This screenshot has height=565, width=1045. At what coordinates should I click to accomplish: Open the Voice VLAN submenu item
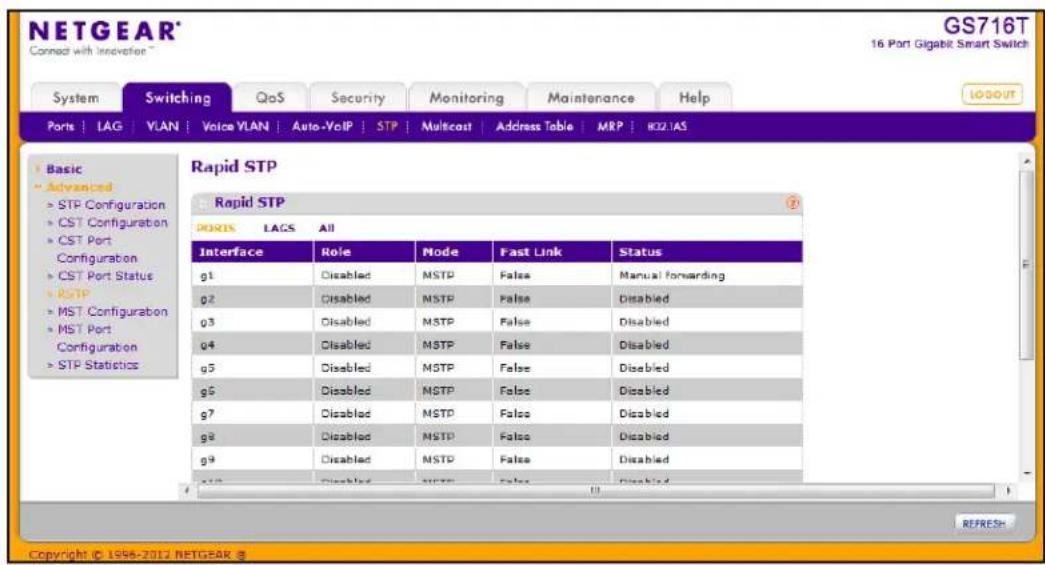[235, 126]
